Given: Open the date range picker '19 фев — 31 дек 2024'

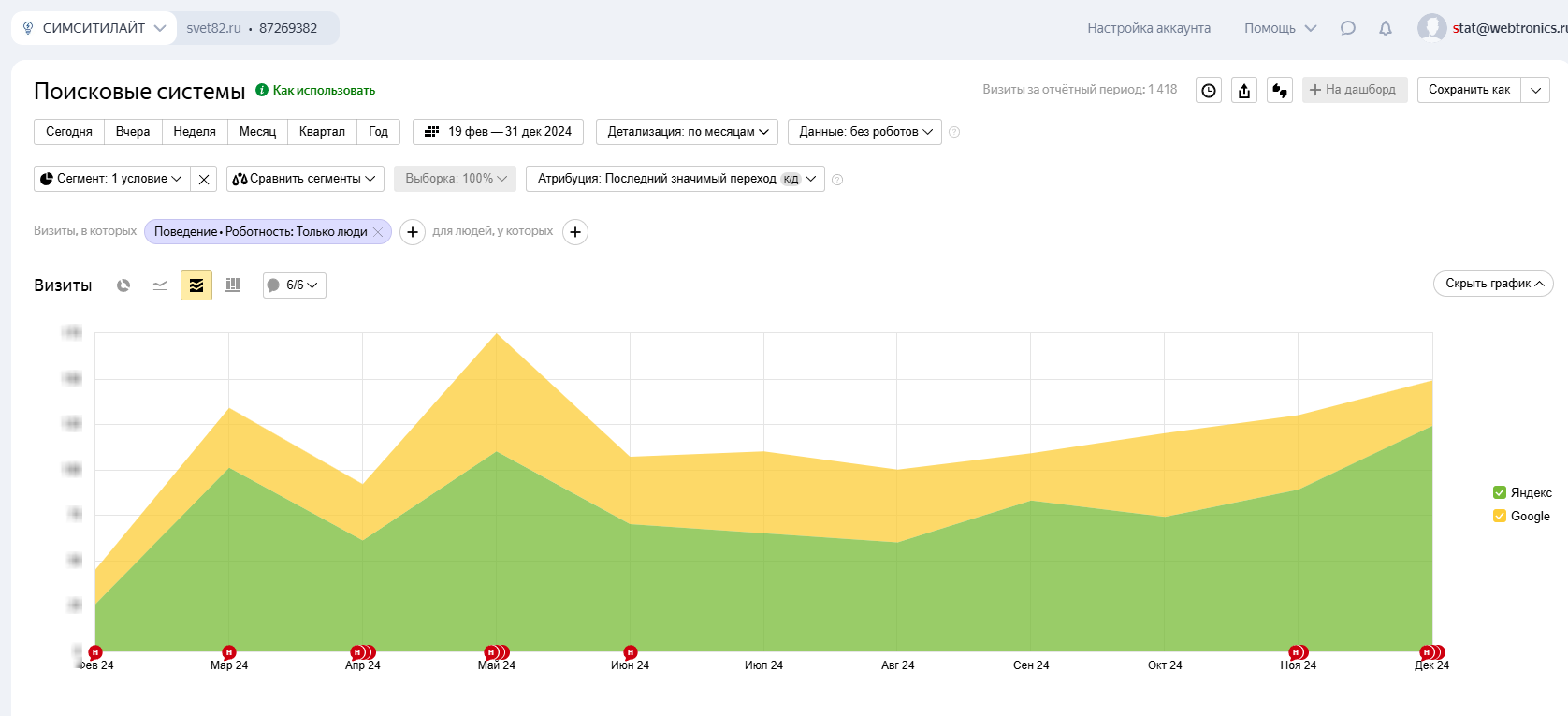Looking at the screenshot, I should click(498, 132).
